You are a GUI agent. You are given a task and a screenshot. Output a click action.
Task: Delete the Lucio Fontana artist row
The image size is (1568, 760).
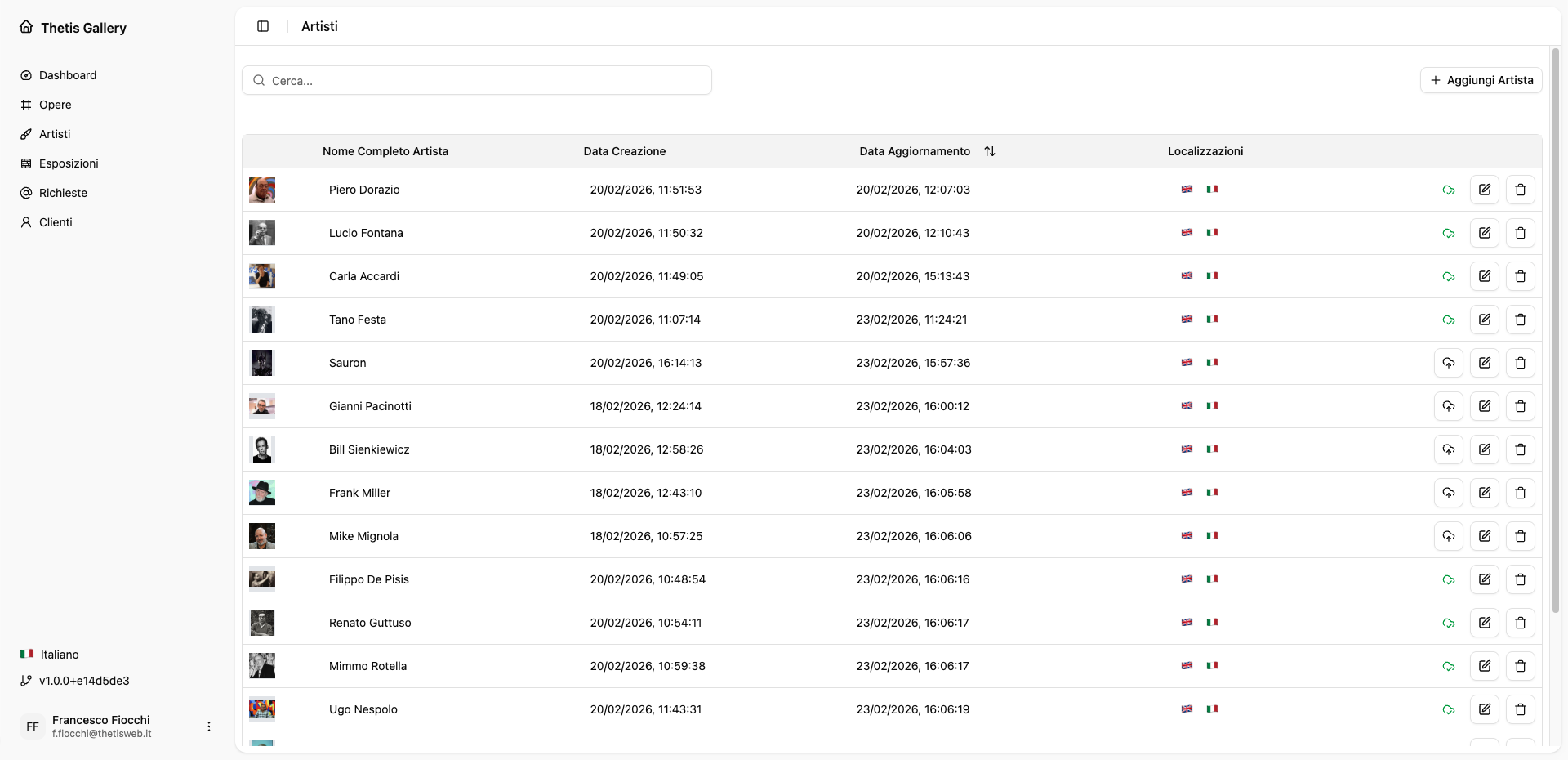(x=1520, y=233)
